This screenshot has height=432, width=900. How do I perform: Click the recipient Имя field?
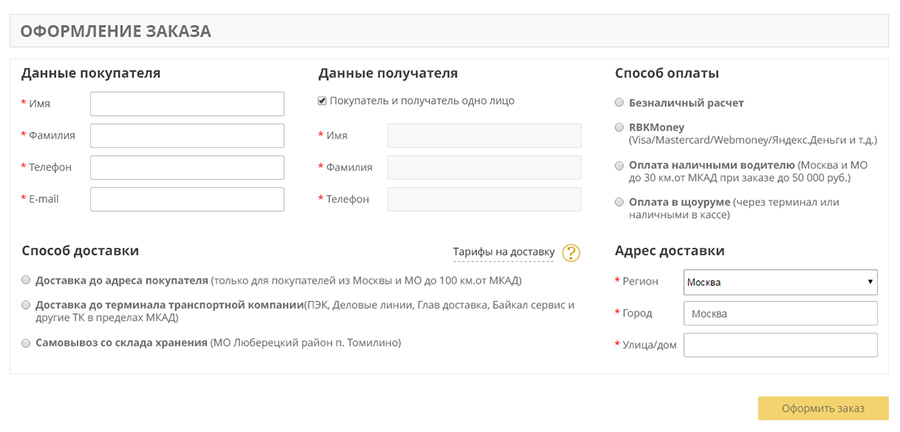(484, 136)
